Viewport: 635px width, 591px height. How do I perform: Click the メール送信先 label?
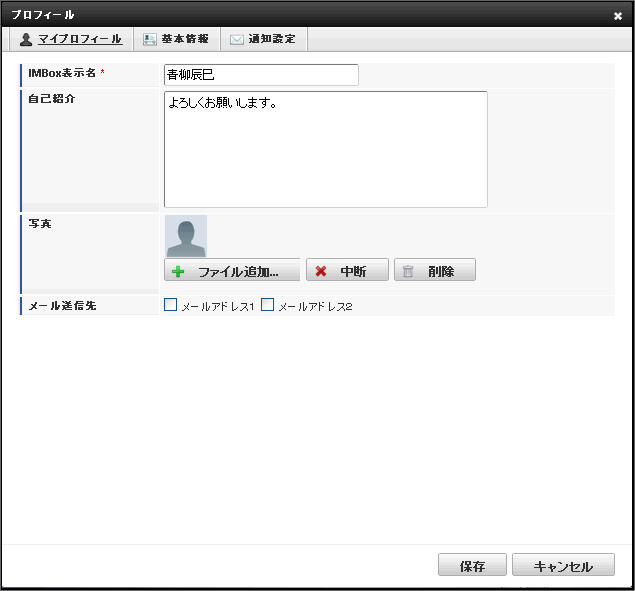pyautogui.click(x=62, y=306)
